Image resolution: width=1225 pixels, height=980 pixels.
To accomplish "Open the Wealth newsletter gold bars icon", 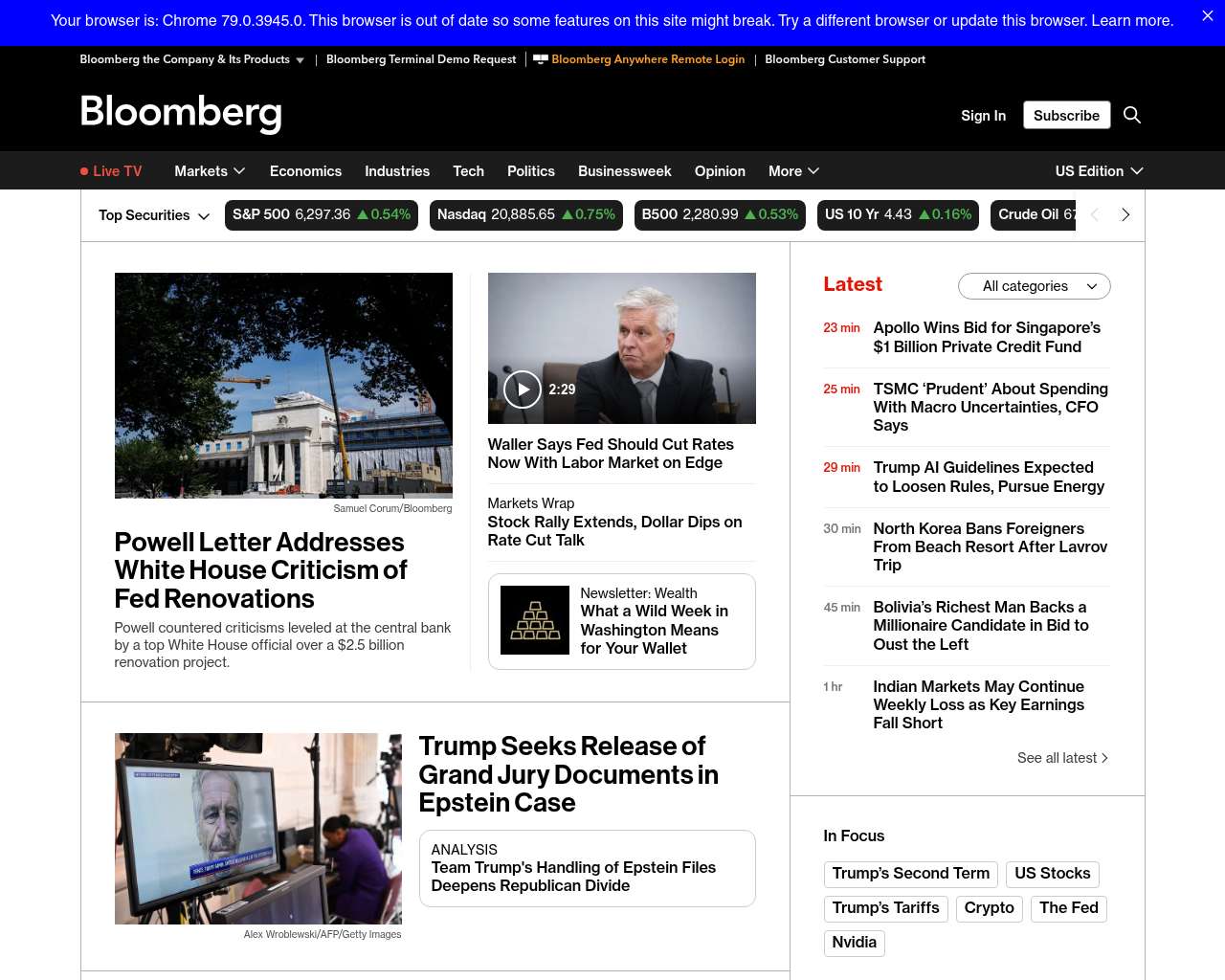I will tap(535, 620).
